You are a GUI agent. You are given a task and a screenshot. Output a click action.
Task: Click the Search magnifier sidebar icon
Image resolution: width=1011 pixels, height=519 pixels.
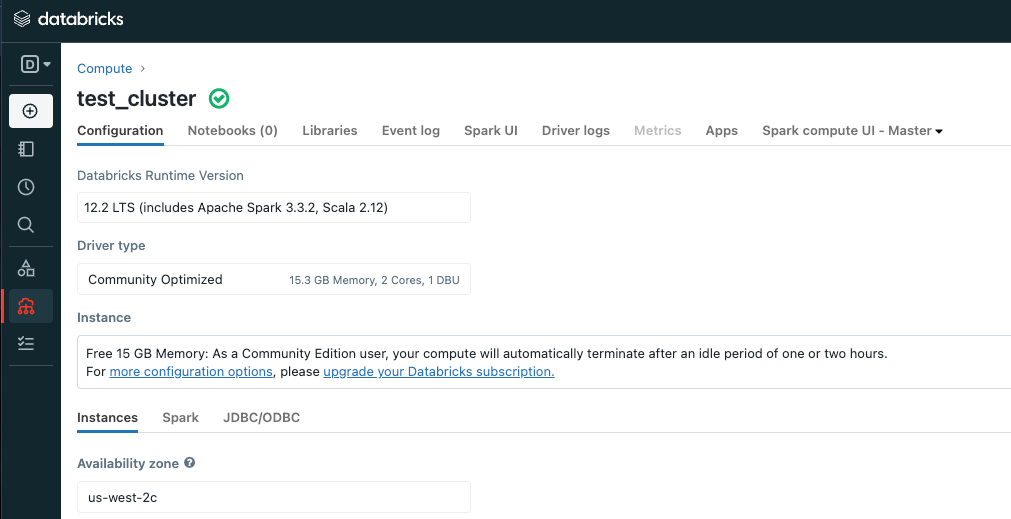point(26,225)
